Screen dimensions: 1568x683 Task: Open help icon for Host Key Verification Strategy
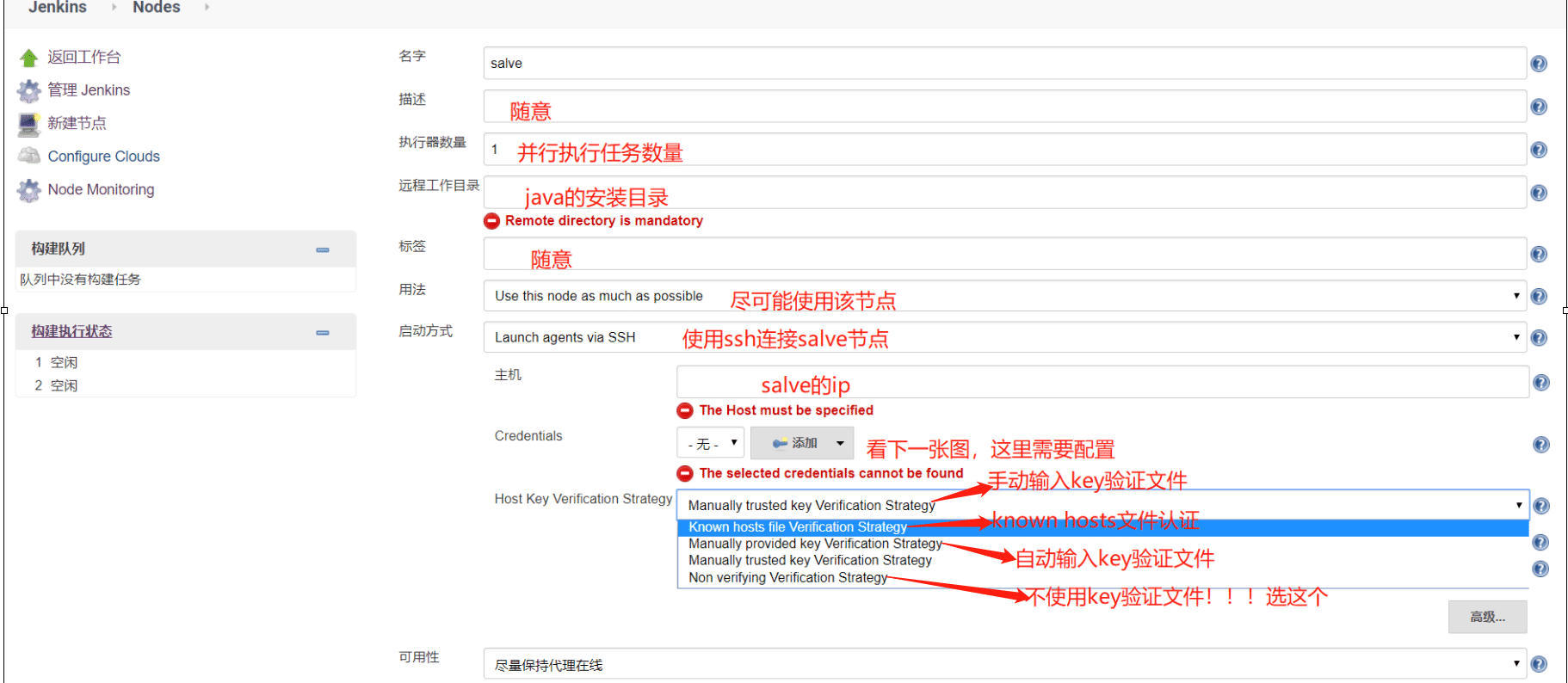click(1541, 506)
